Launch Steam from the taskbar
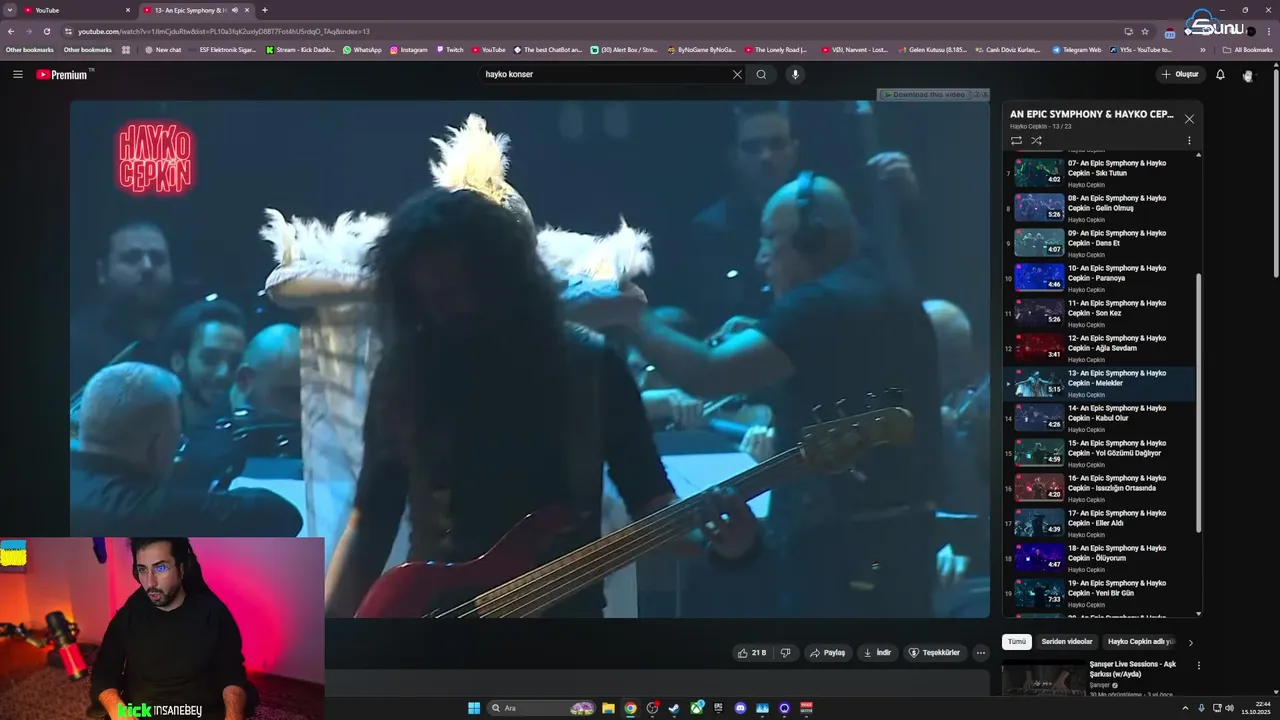1280x720 pixels. click(674, 708)
